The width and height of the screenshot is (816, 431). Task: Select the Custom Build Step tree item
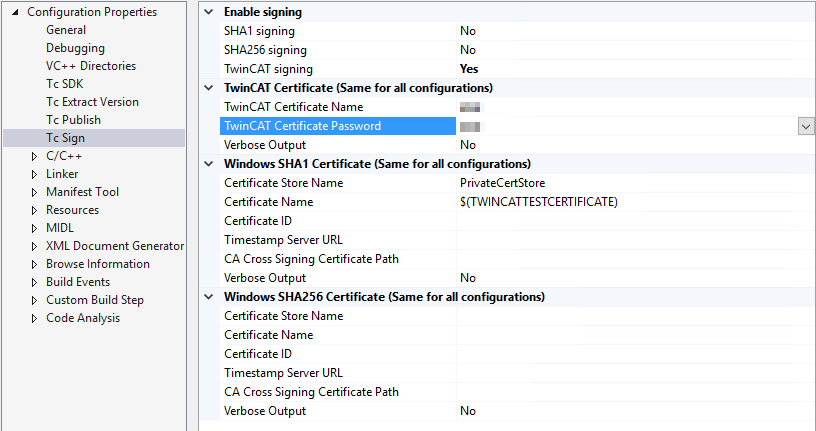coord(95,300)
